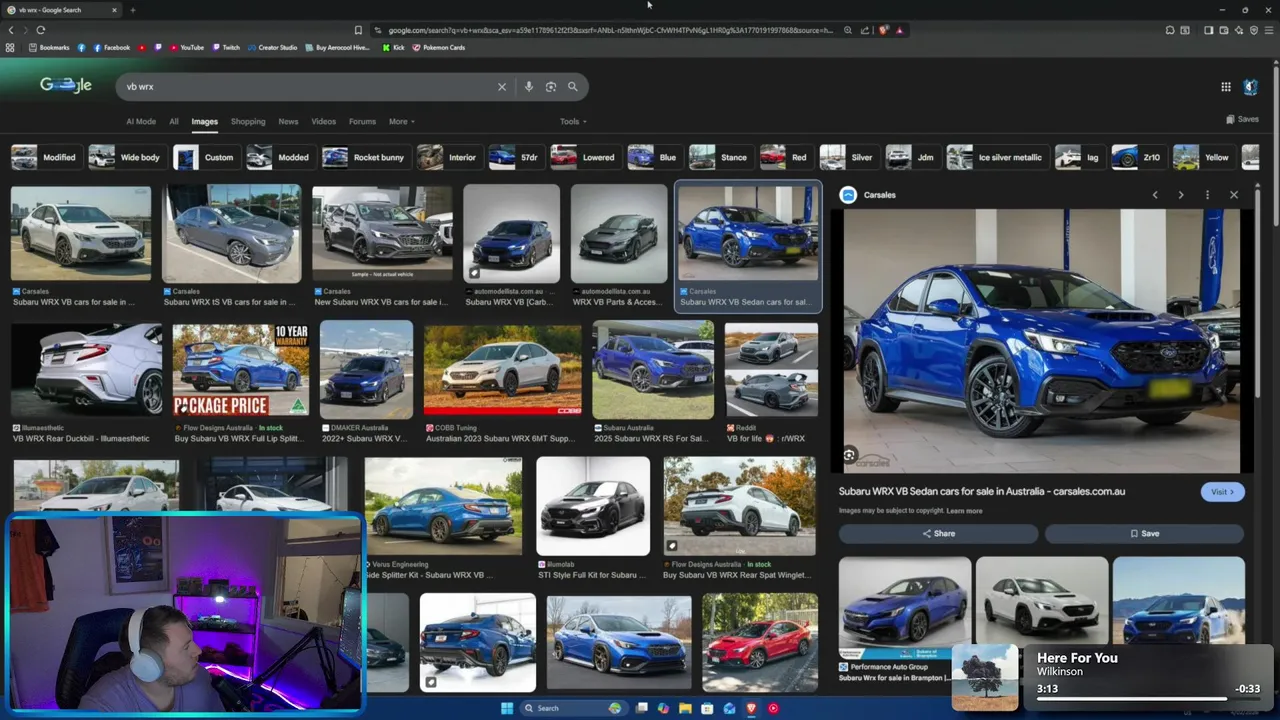Image resolution: width=1280 pixels, height=720 pixels.
Task: Search inside the image with Lens icon
Action: pos(849,455)
